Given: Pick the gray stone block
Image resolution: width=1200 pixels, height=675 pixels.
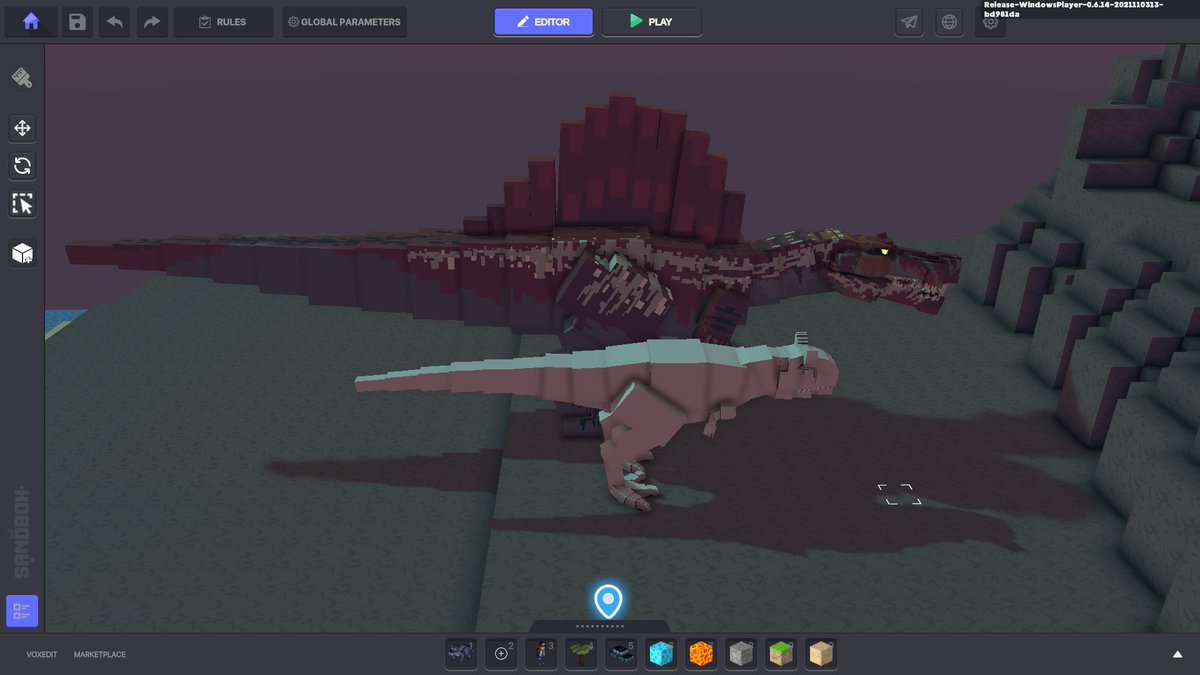Looking at the screenshot, I should 741,654.
